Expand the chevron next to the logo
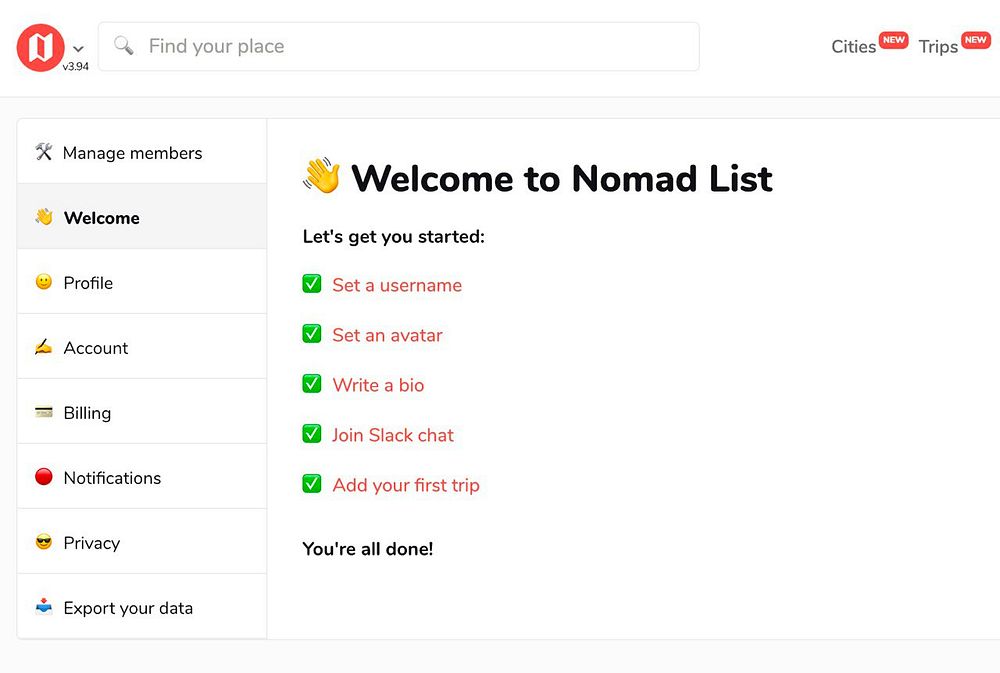 (78, 48)
